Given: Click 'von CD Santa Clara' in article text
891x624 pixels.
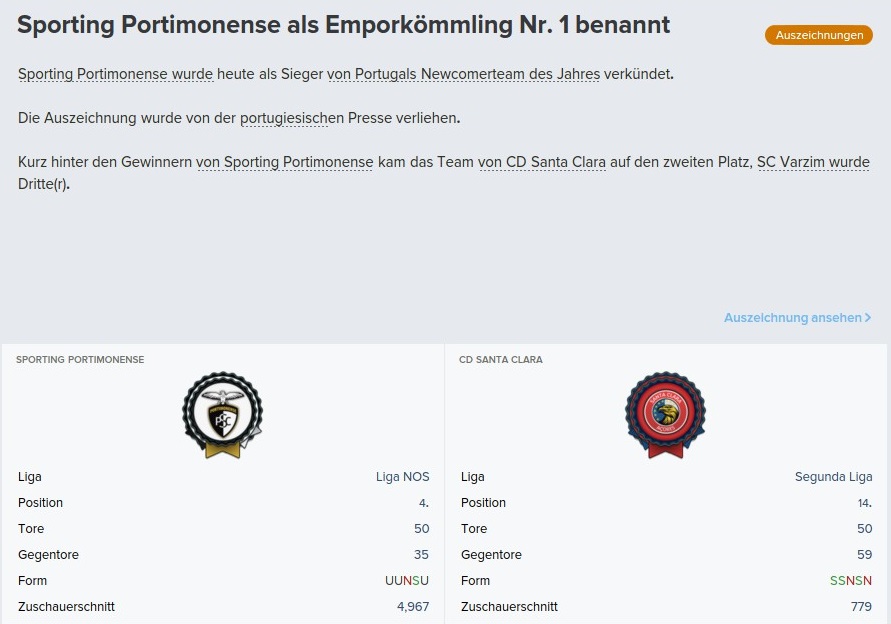Looking at the screenshot, I should [542, 162].
